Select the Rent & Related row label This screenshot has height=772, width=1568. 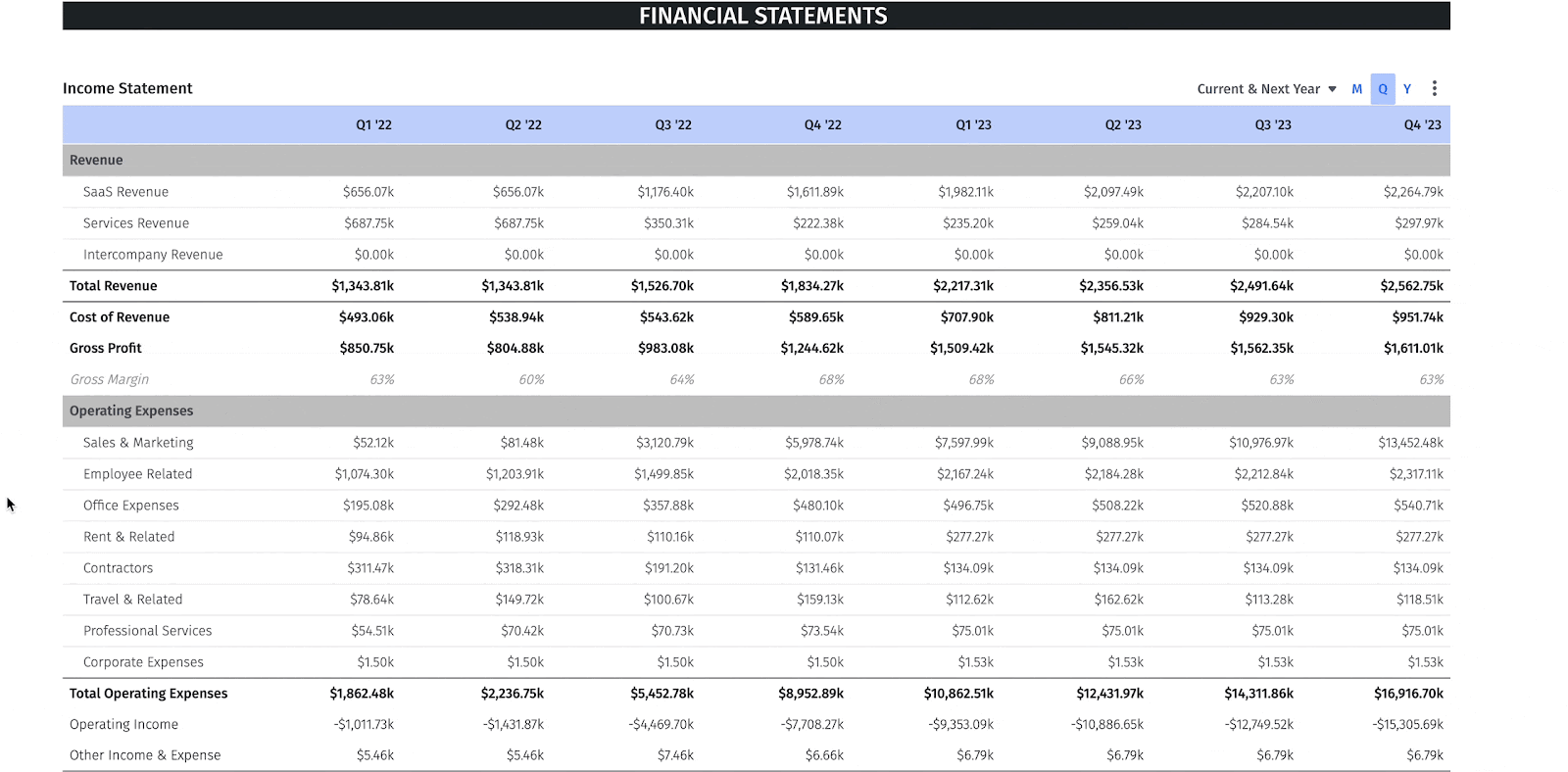point(129,537)
